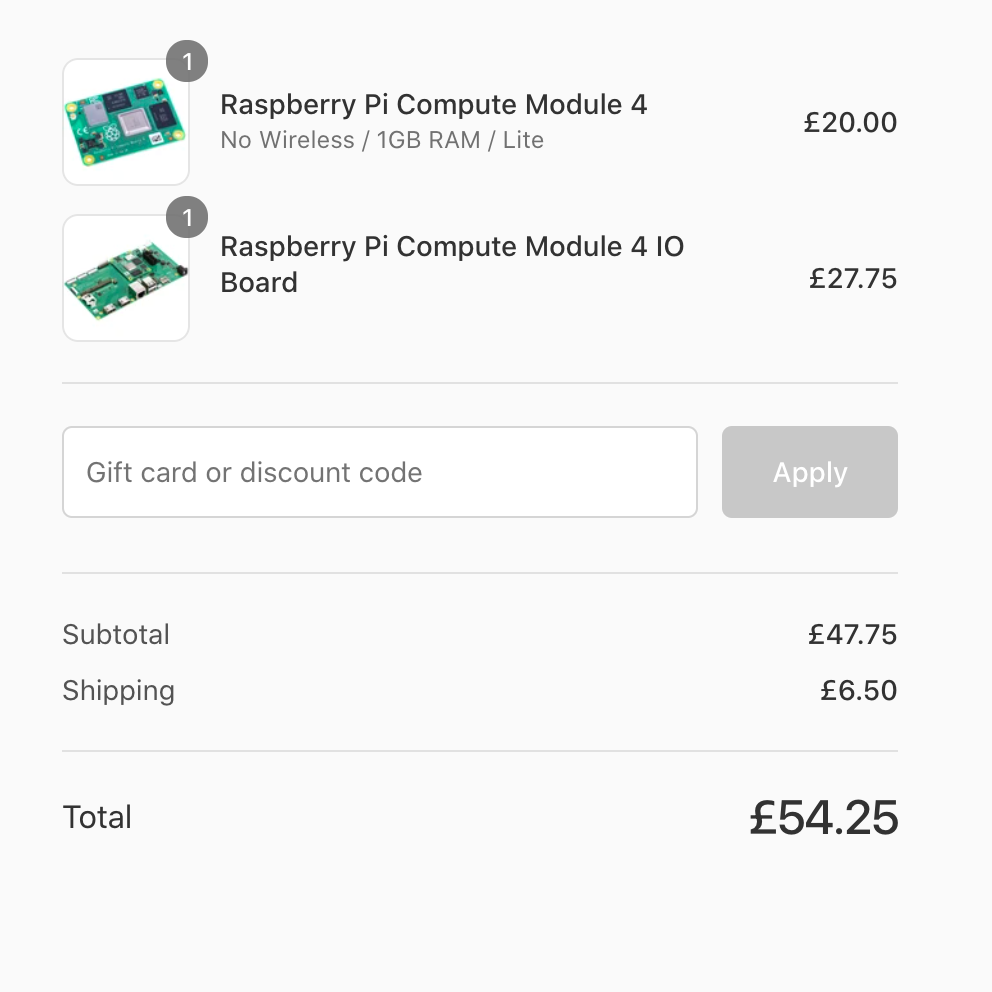Screen dimensions: 992x992
Task: Select the Compute Module 4 IO Board title
Action: tap(451, 264)
